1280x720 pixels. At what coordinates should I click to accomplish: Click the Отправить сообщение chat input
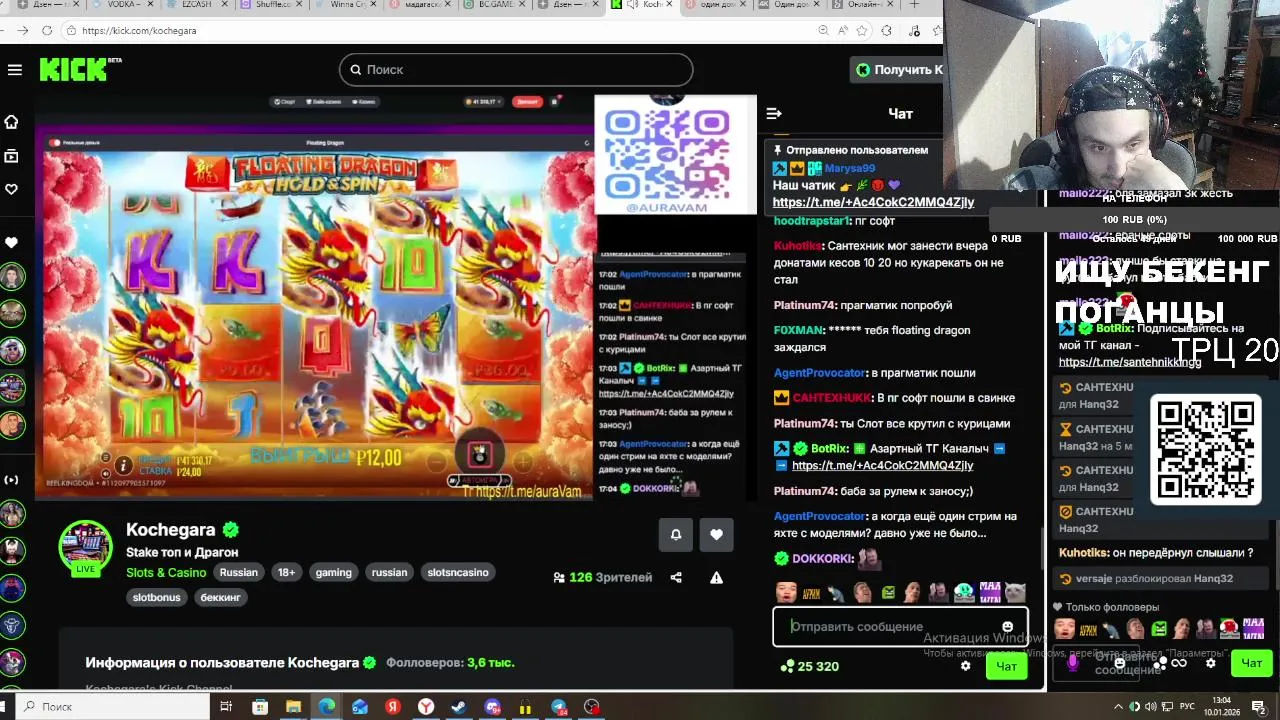(x=900, y=627)
